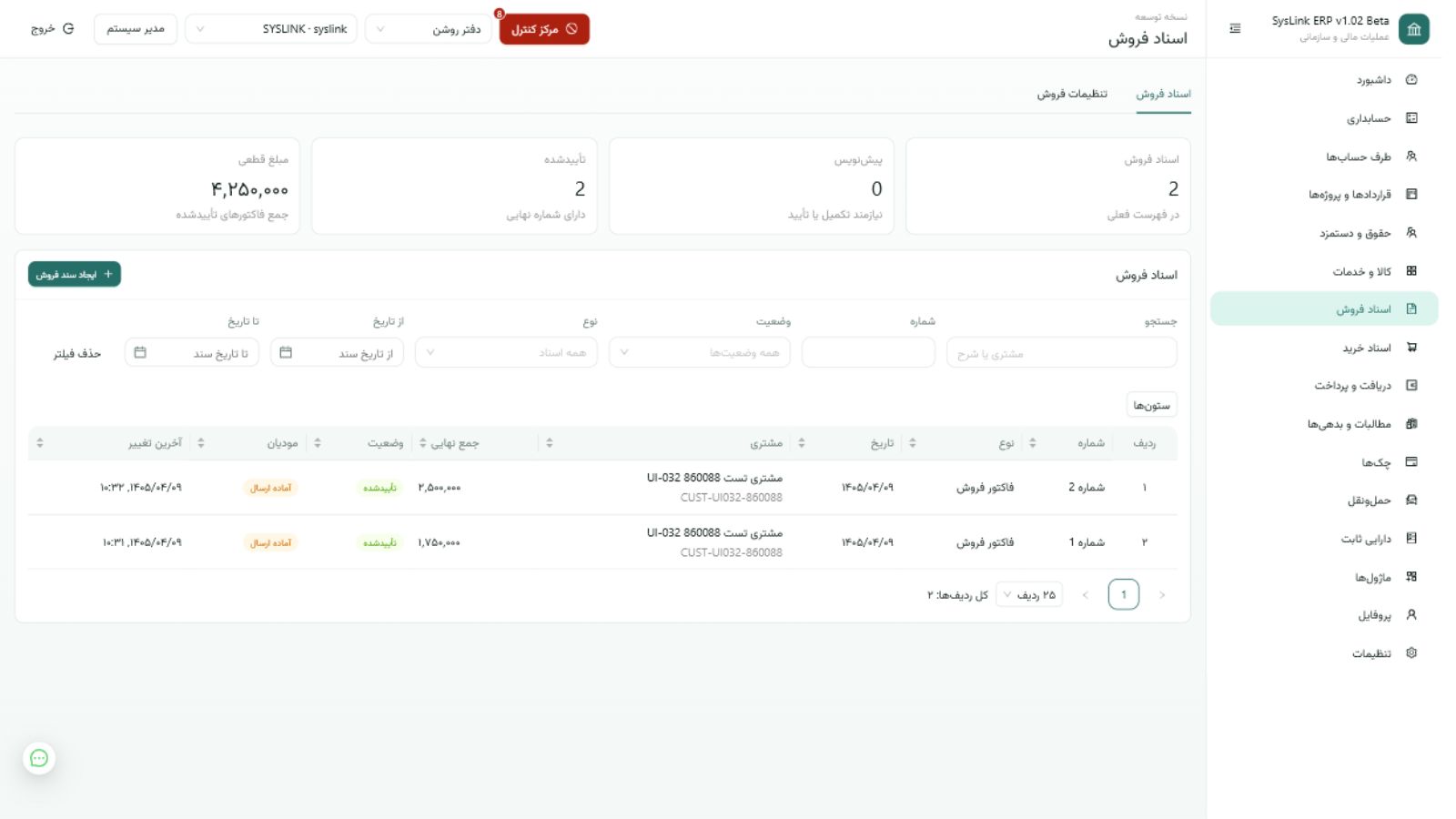Click the SysLink ERP logo icon
The image size is (1456, 819).
click(1414, 29)
